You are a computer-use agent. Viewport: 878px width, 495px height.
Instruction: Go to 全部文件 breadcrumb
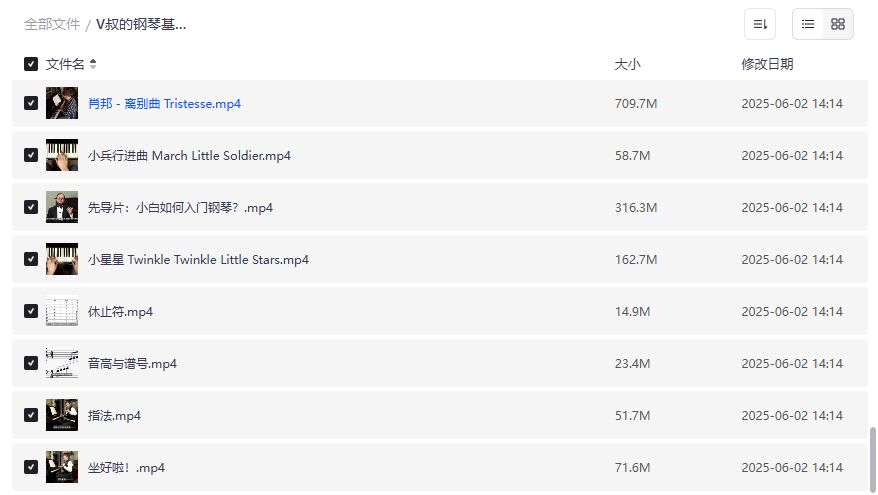(x=52, y=24)
